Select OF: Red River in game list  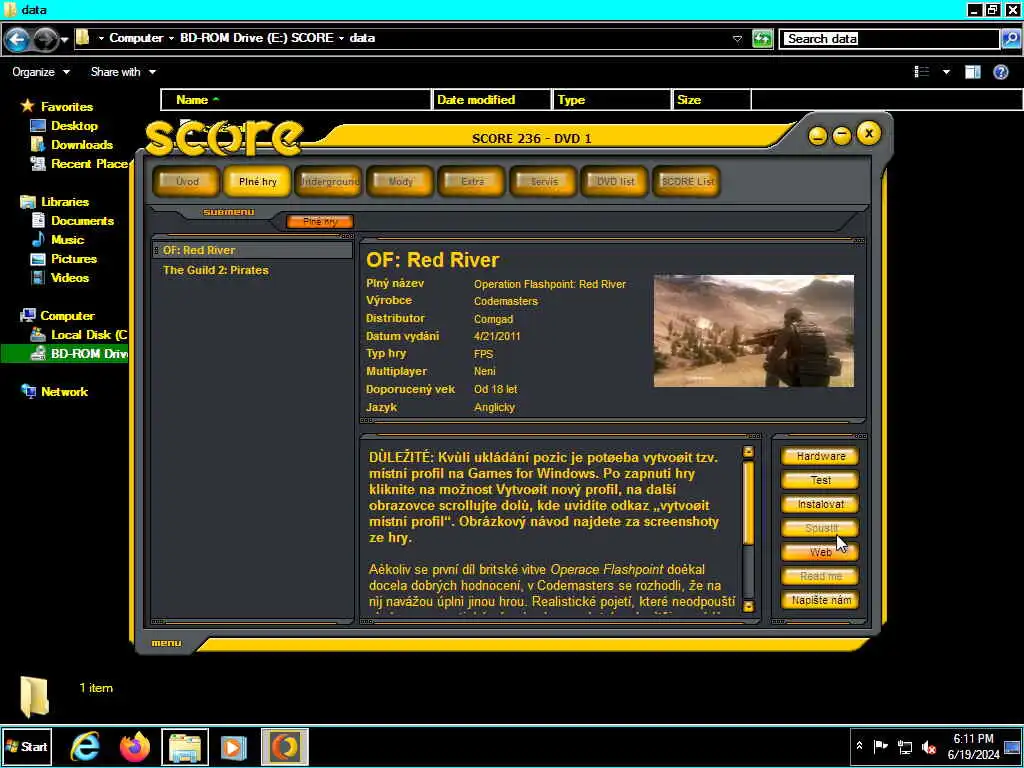(x=253, y=250)
